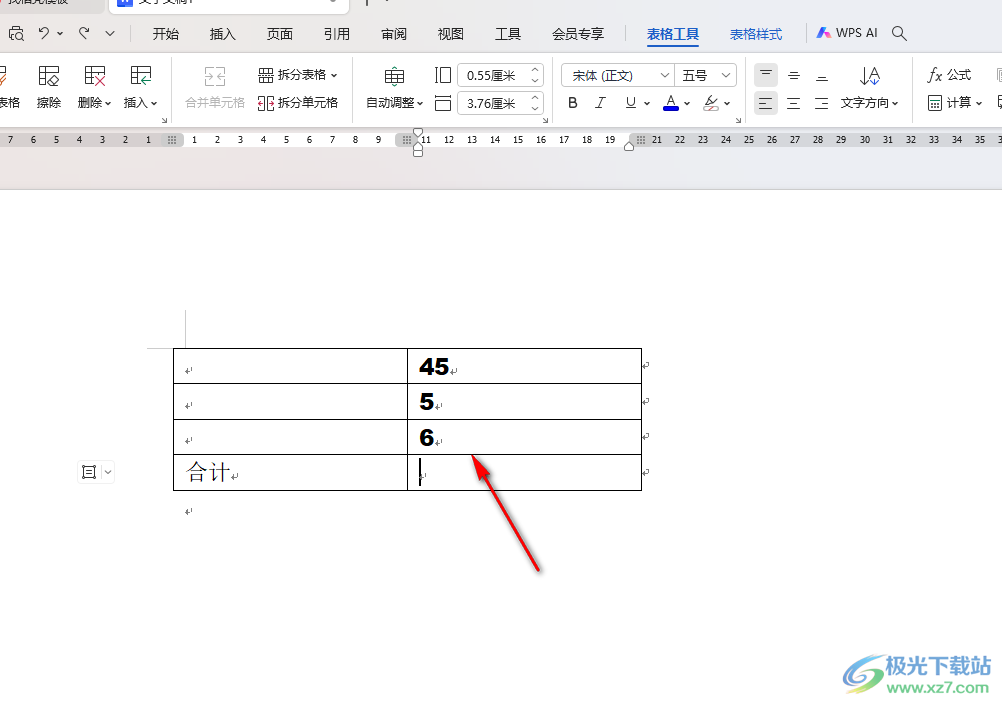The height and width of the screenshot is (704, 1002).
Task: Click the column width field 3.76厘米
Action: click(x=493, y=103)
